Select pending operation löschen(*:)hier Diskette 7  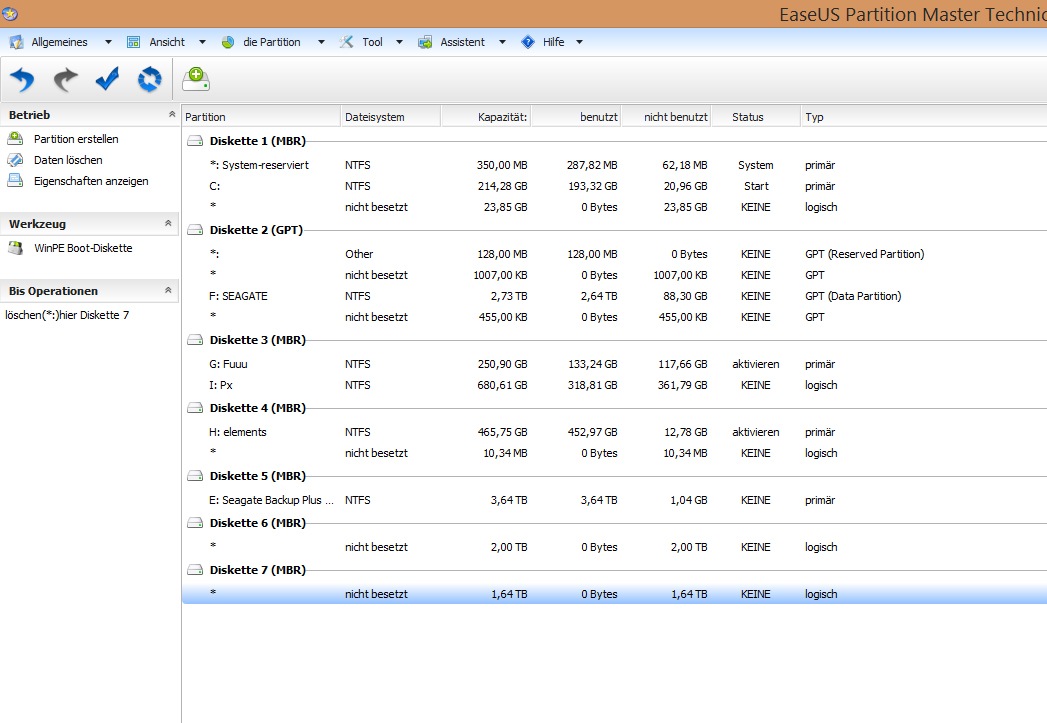tap(67, 315)
